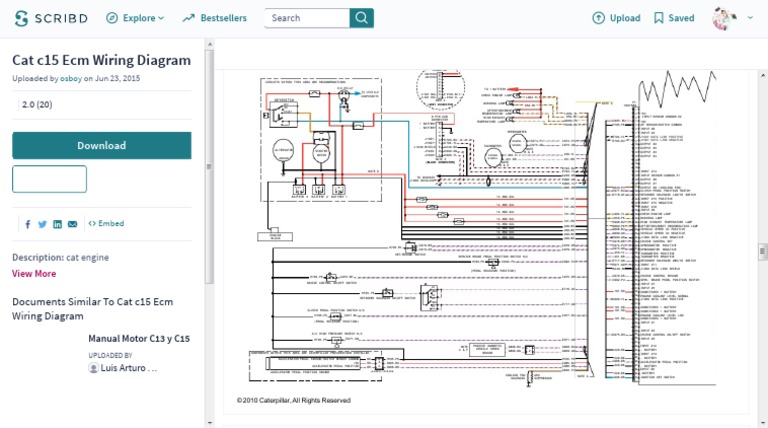Click the Scribd logo

(x=48, y=18)
